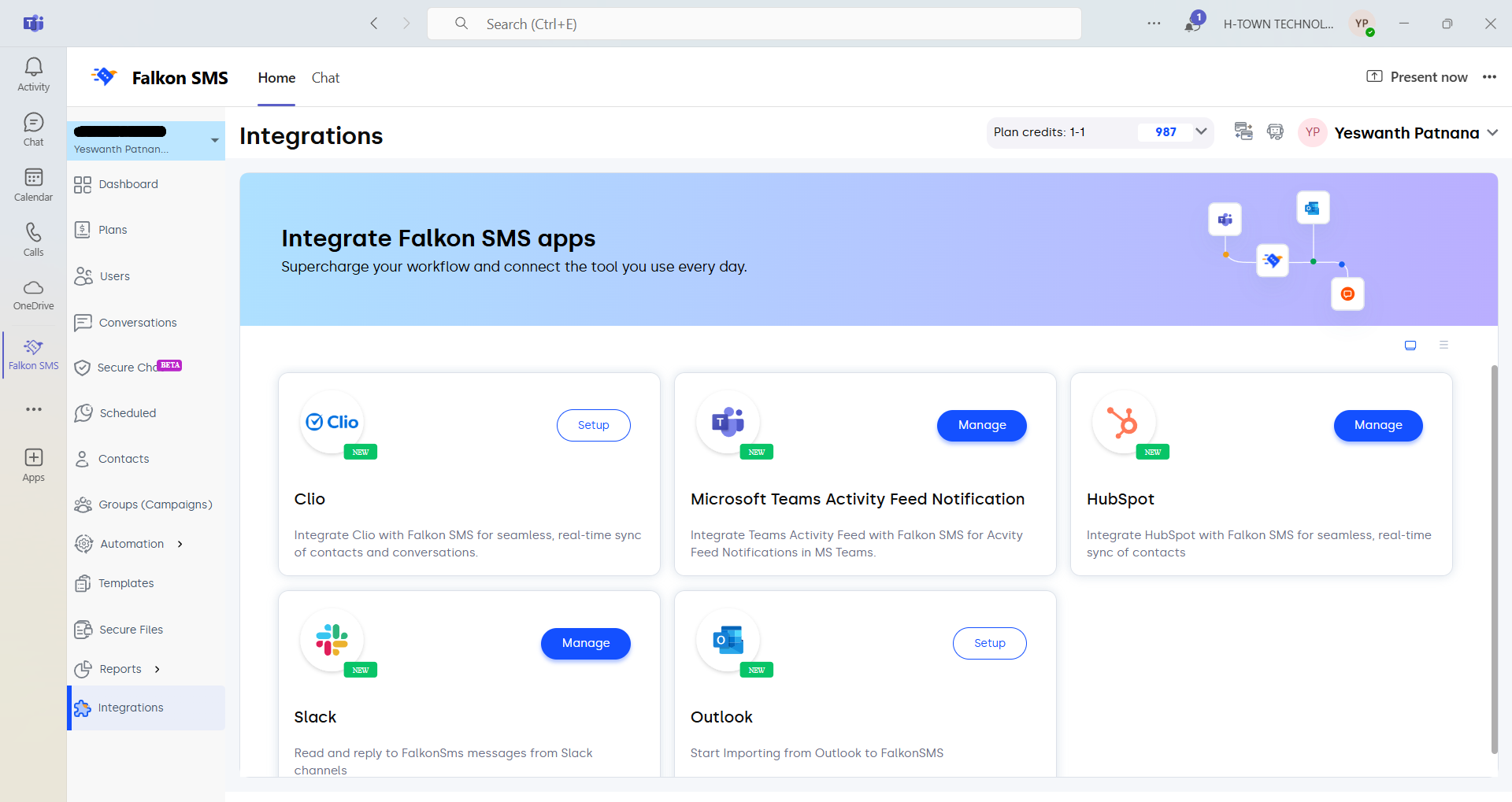Click the notifications bell with badge
The image size is (1512, 802).
[x=1193, y=24]
